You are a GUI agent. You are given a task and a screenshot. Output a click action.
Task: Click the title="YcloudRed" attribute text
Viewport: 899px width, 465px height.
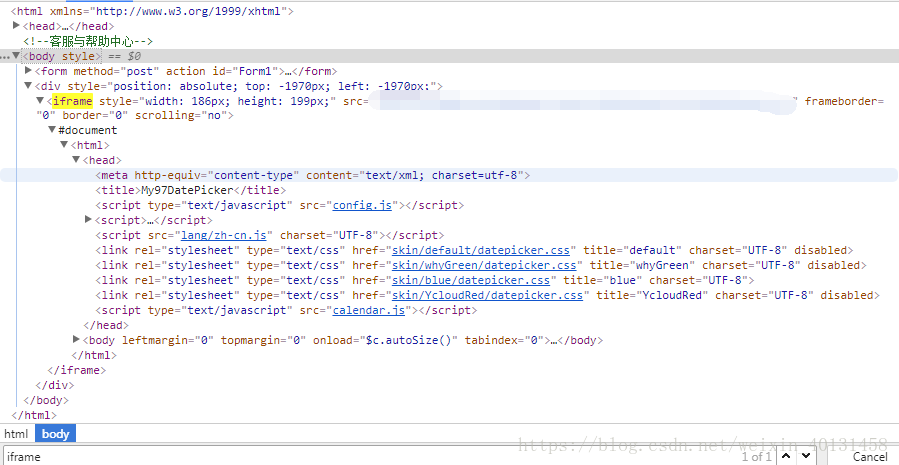tap(652, 295)
